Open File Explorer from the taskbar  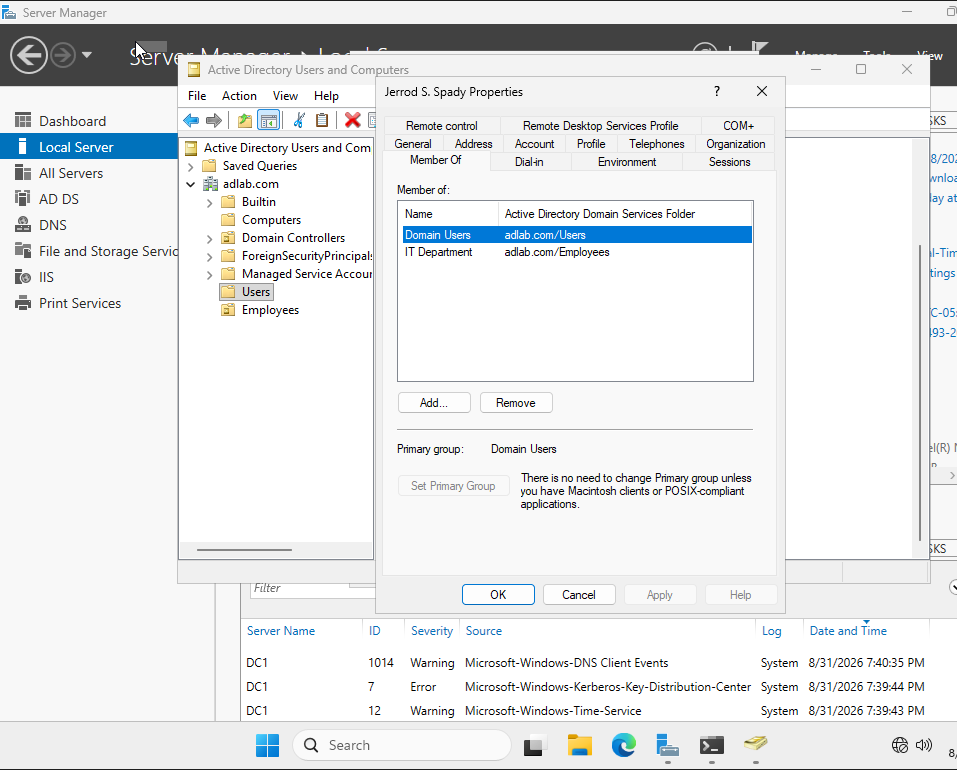(x=579, y=745)
